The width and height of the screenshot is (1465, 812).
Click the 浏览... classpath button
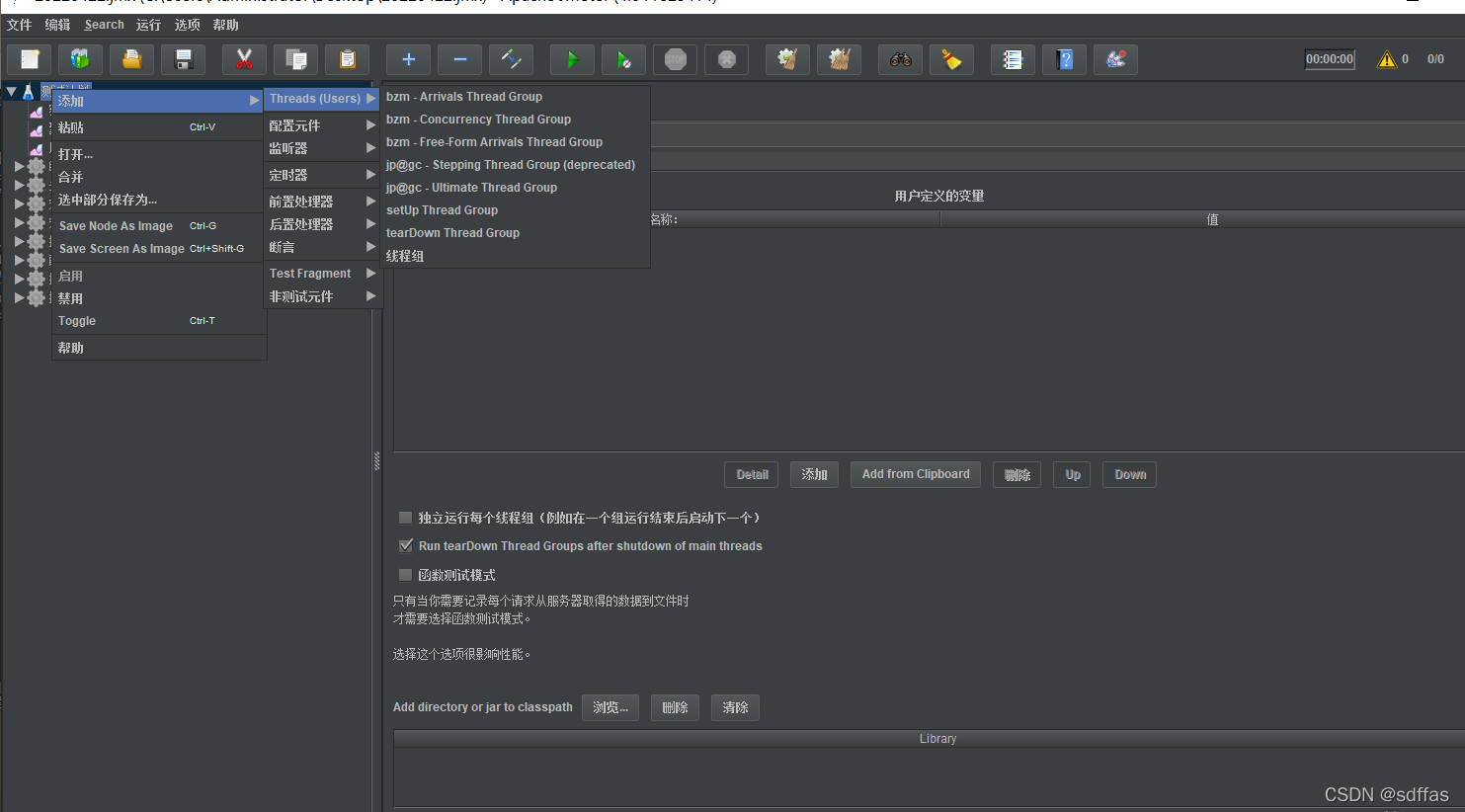(610, 707)
